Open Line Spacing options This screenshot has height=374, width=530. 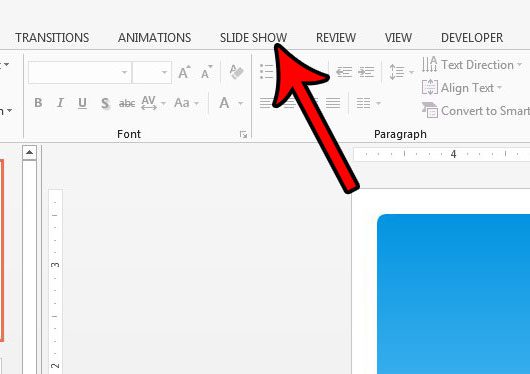pos(401,72)
